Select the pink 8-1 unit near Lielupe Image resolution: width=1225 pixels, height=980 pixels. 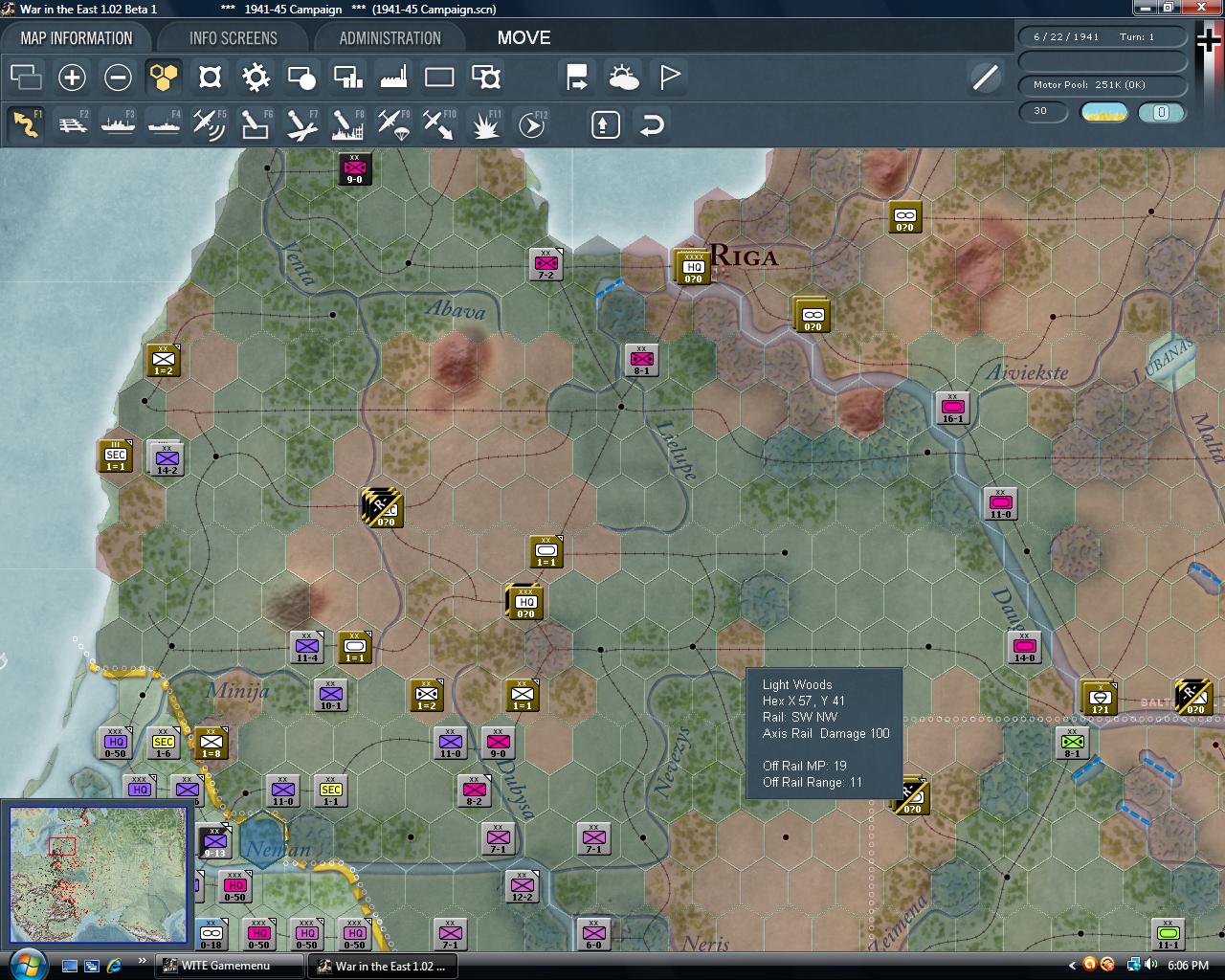coord(641,360)
